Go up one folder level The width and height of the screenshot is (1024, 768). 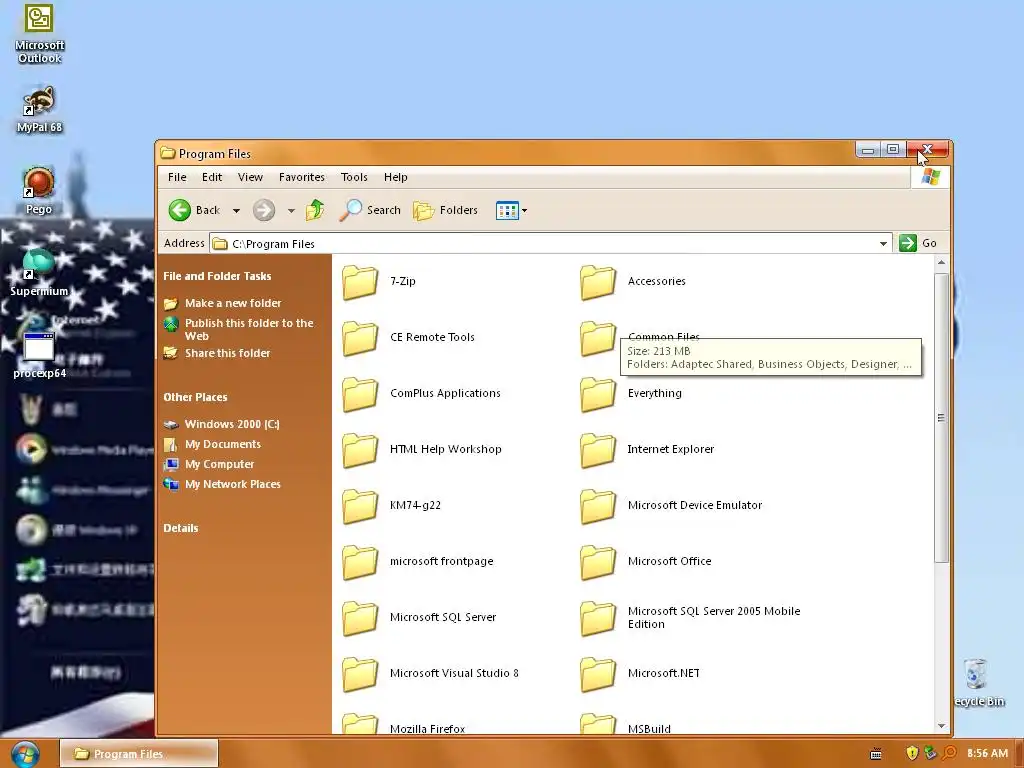pos(315,210)
